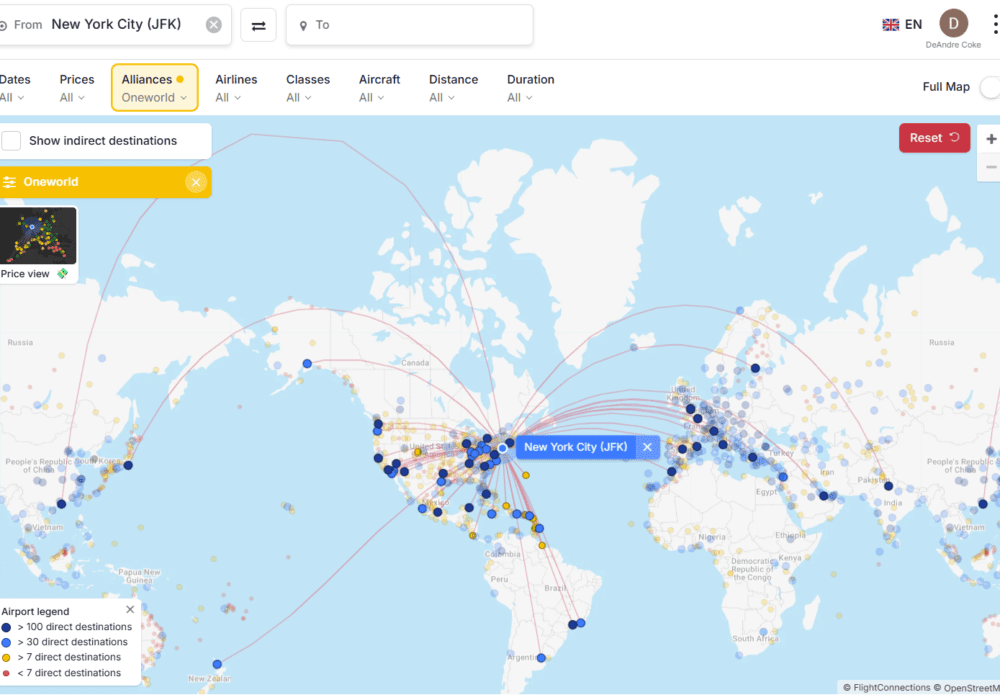Zoom out on the map
Screen dimensions: 1000x700
(991, 165)
